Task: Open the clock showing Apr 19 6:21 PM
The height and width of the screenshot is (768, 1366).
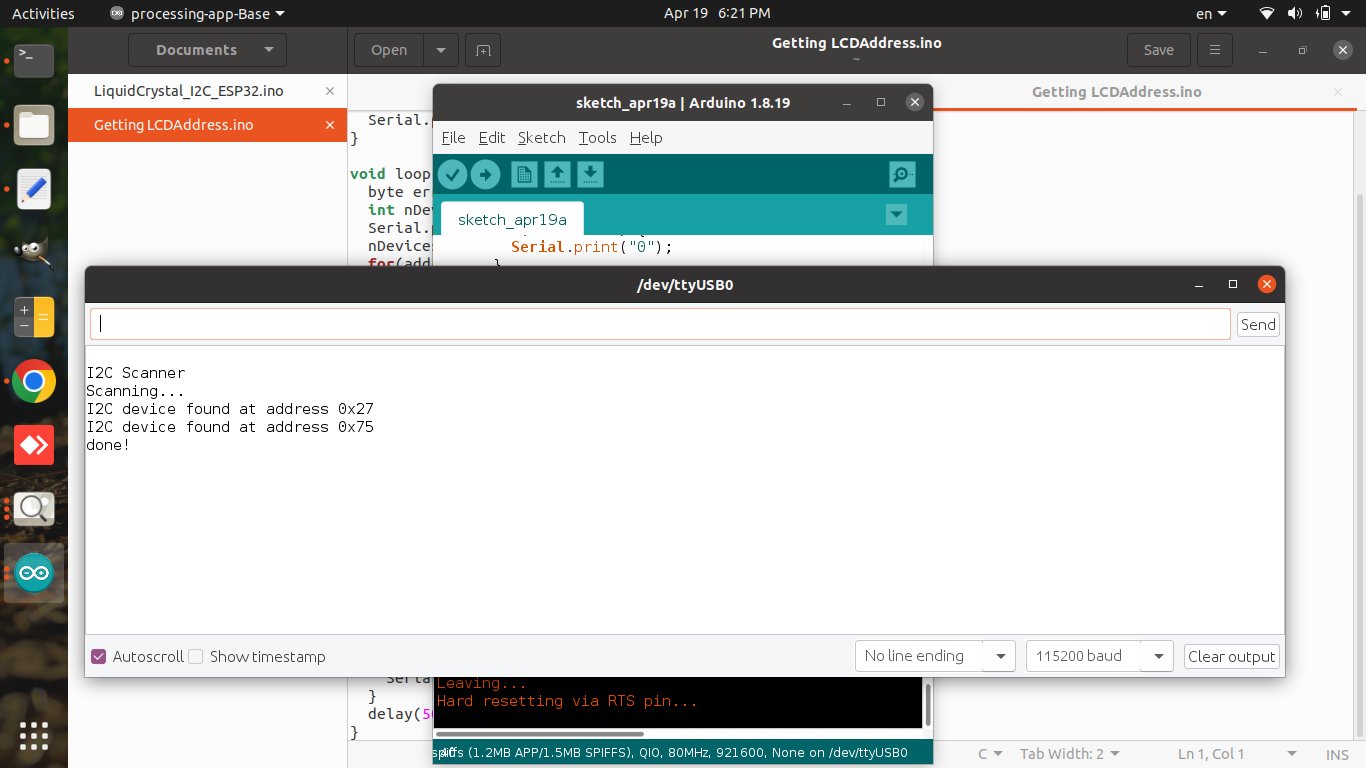Action: pyautogui.click(x=717, y=14)
